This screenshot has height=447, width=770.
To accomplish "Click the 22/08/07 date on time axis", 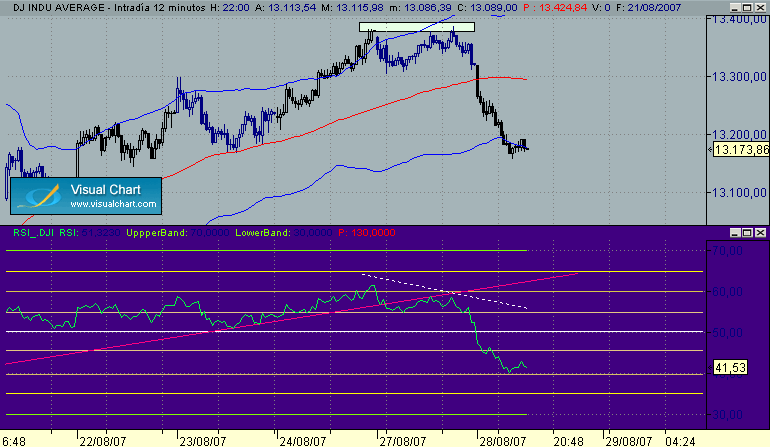I will coord(103,441).
